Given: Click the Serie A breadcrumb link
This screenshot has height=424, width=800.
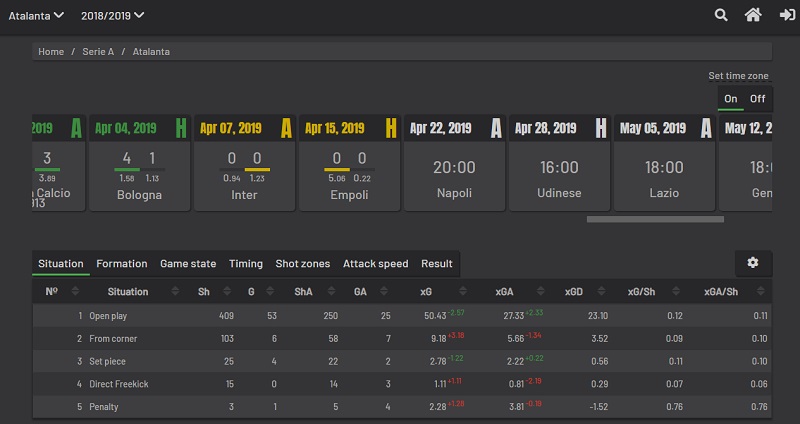Looking at the screenshot, I should [x=98, y=51].
